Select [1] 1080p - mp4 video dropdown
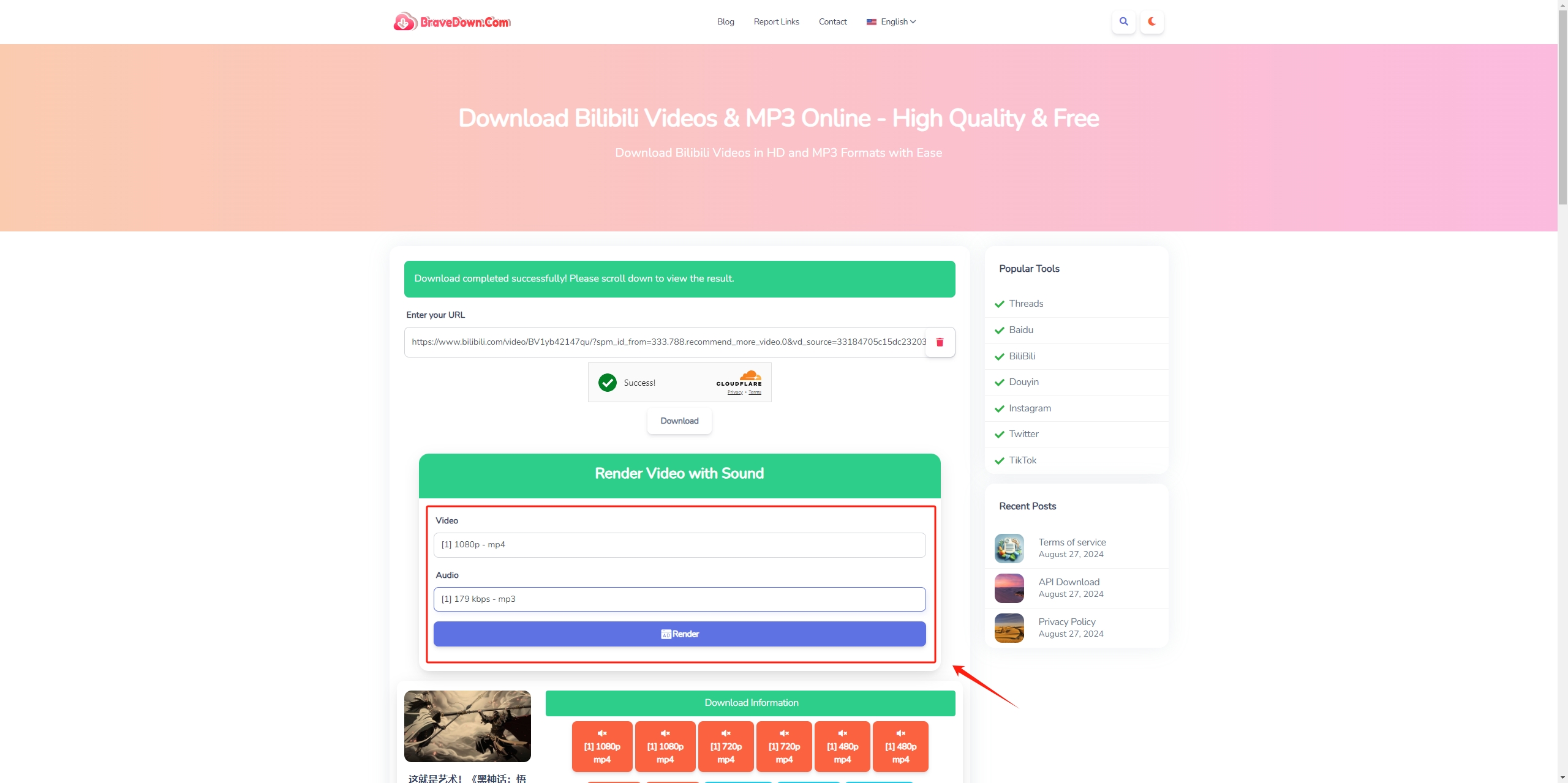 [x=680, y=544]
